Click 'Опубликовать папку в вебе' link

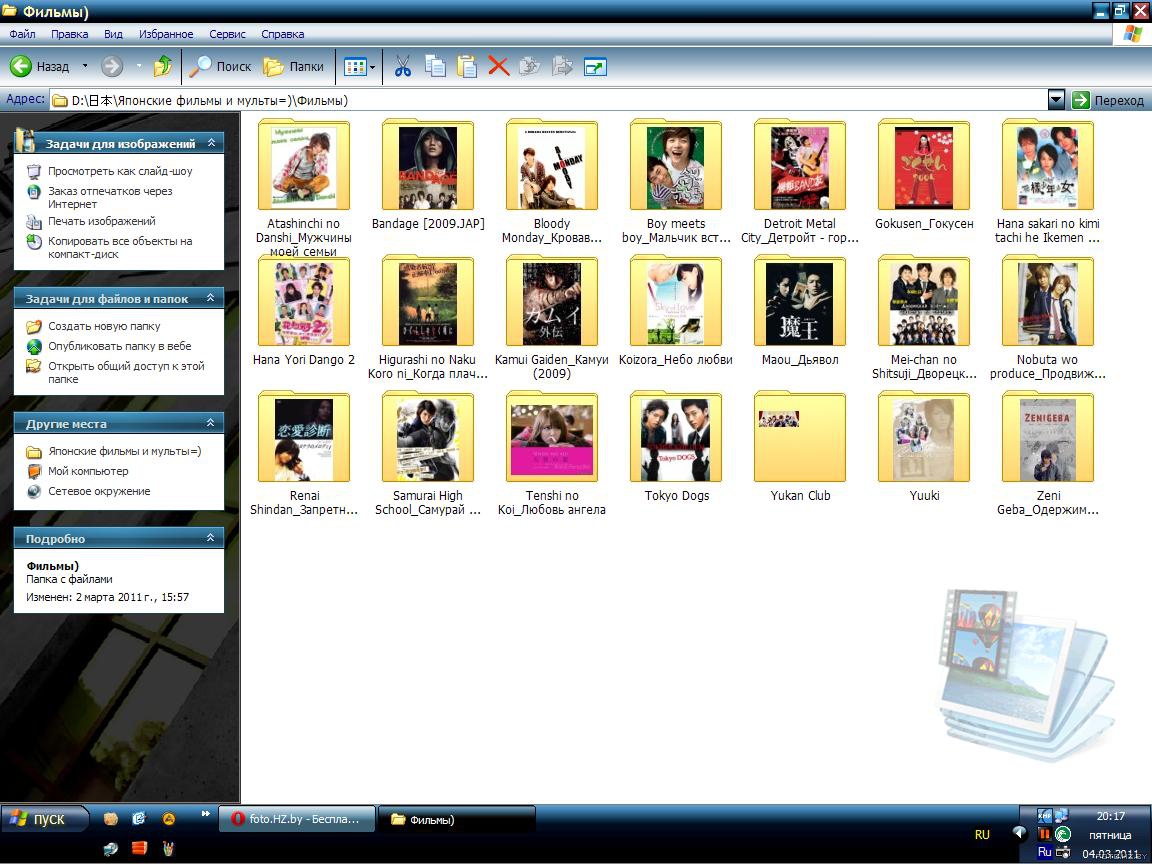(x=119, y=346)
